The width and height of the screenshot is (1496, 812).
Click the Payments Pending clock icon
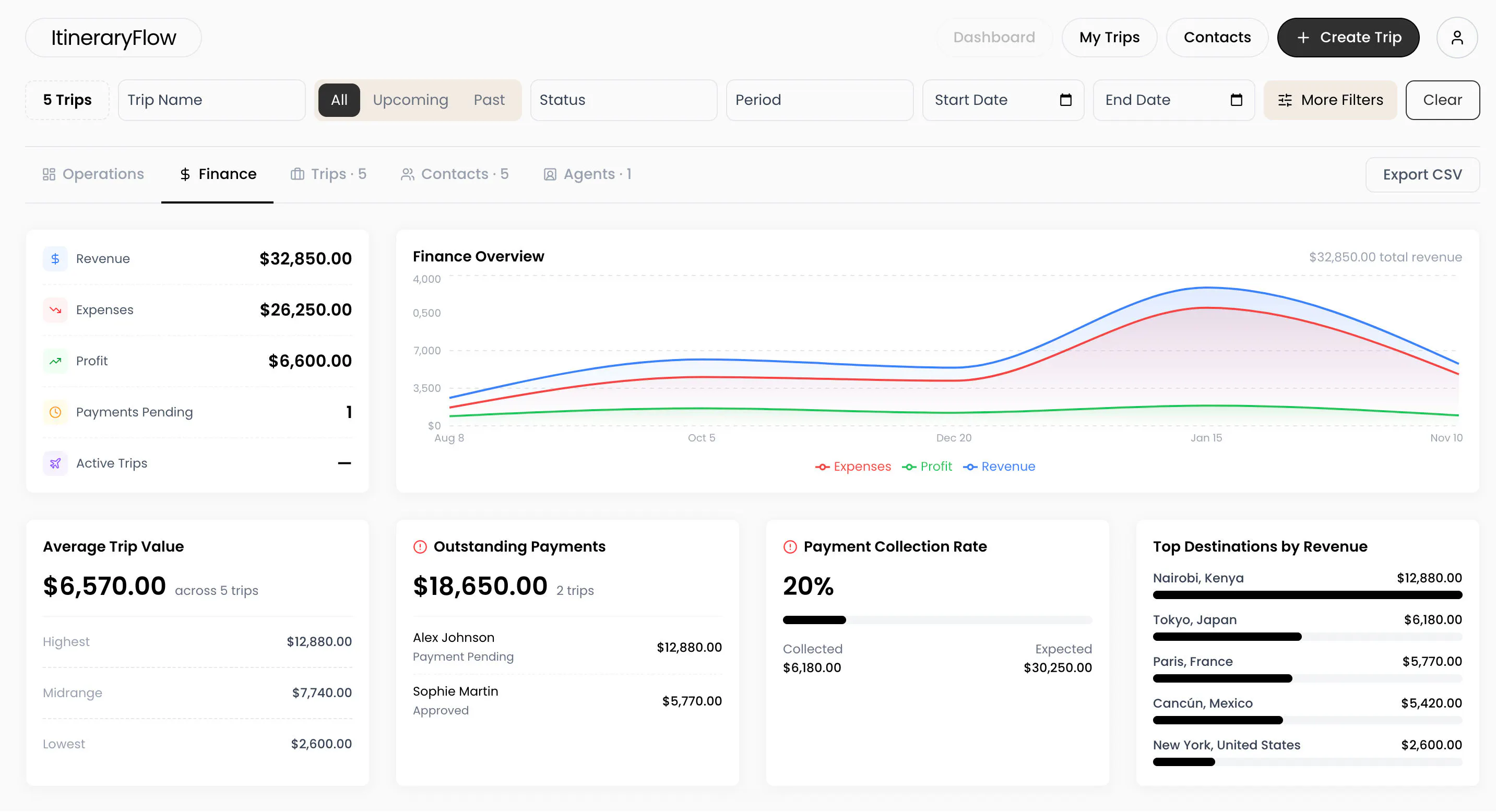[x=55, y=412]
